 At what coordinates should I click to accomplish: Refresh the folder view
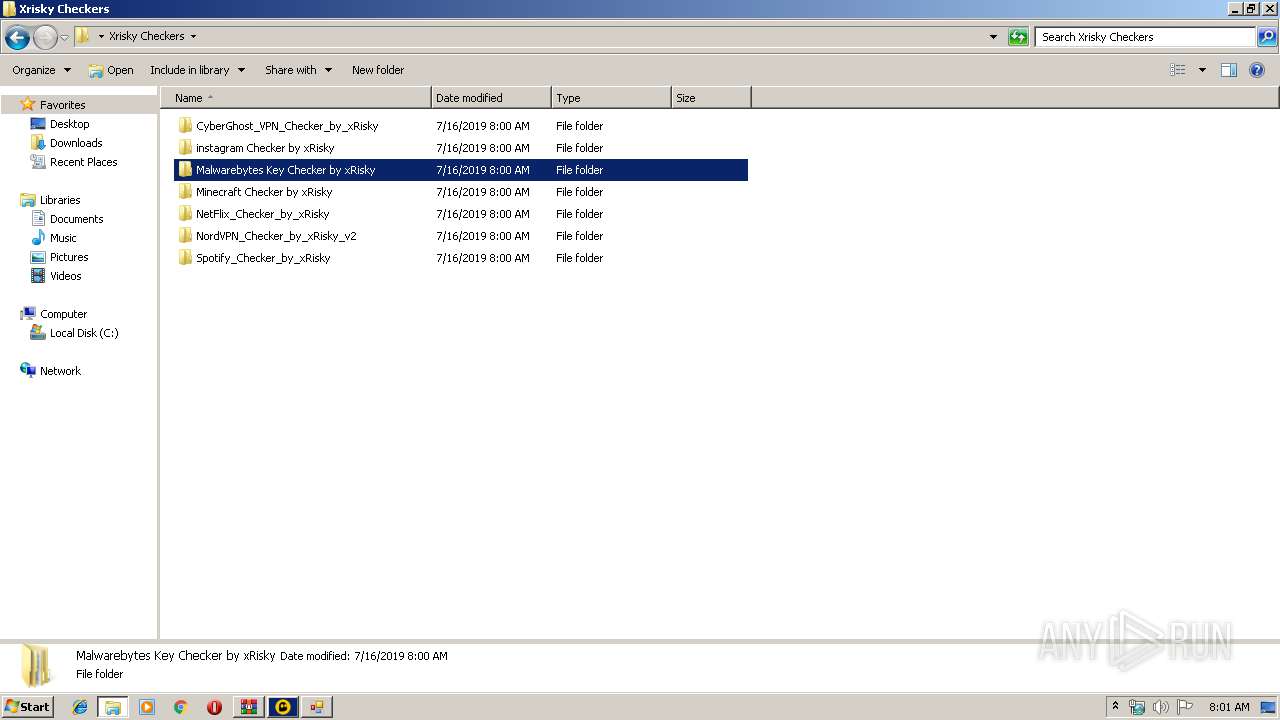1018,37
